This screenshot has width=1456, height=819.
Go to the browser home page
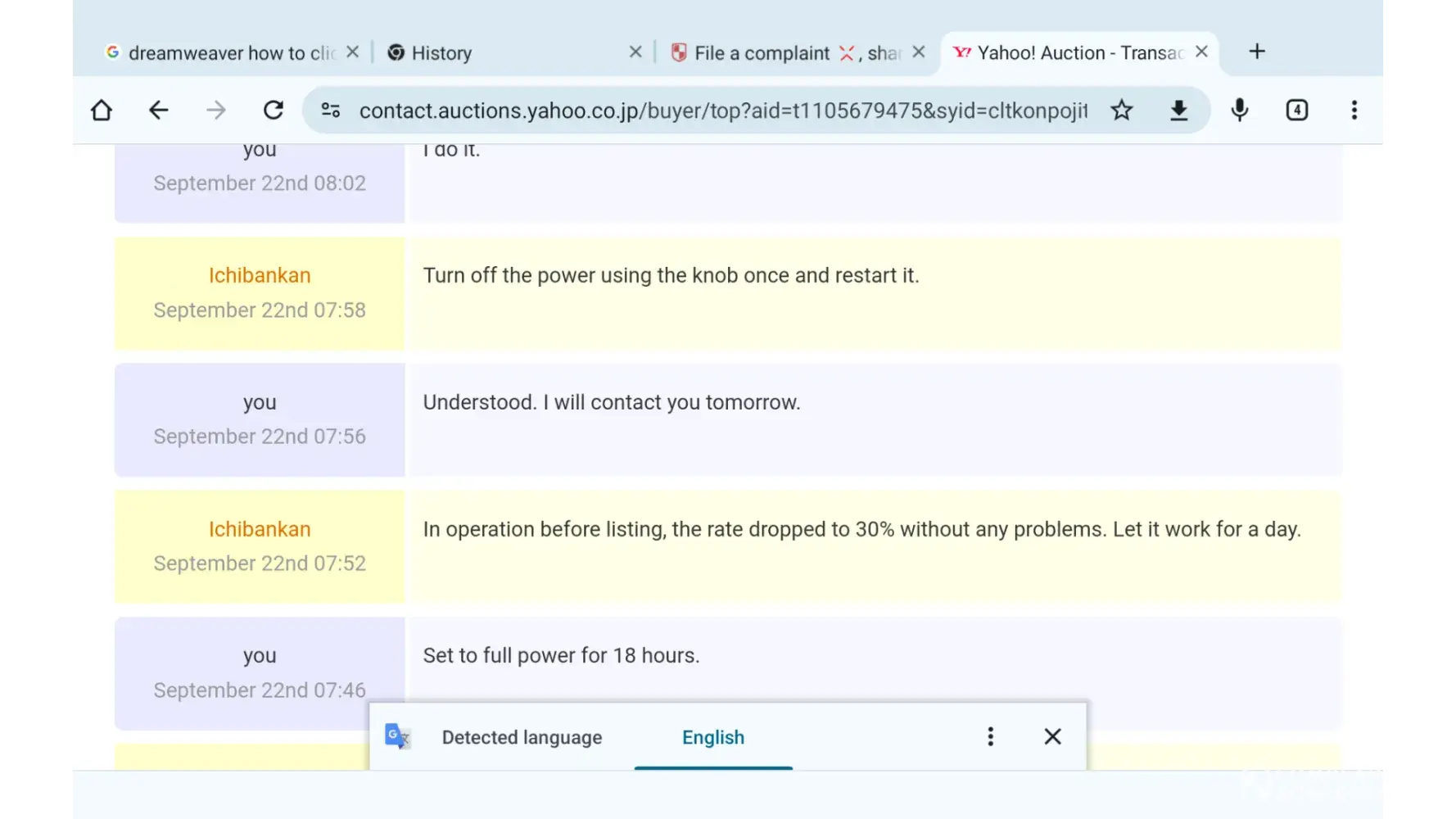[x=102, y=111]
